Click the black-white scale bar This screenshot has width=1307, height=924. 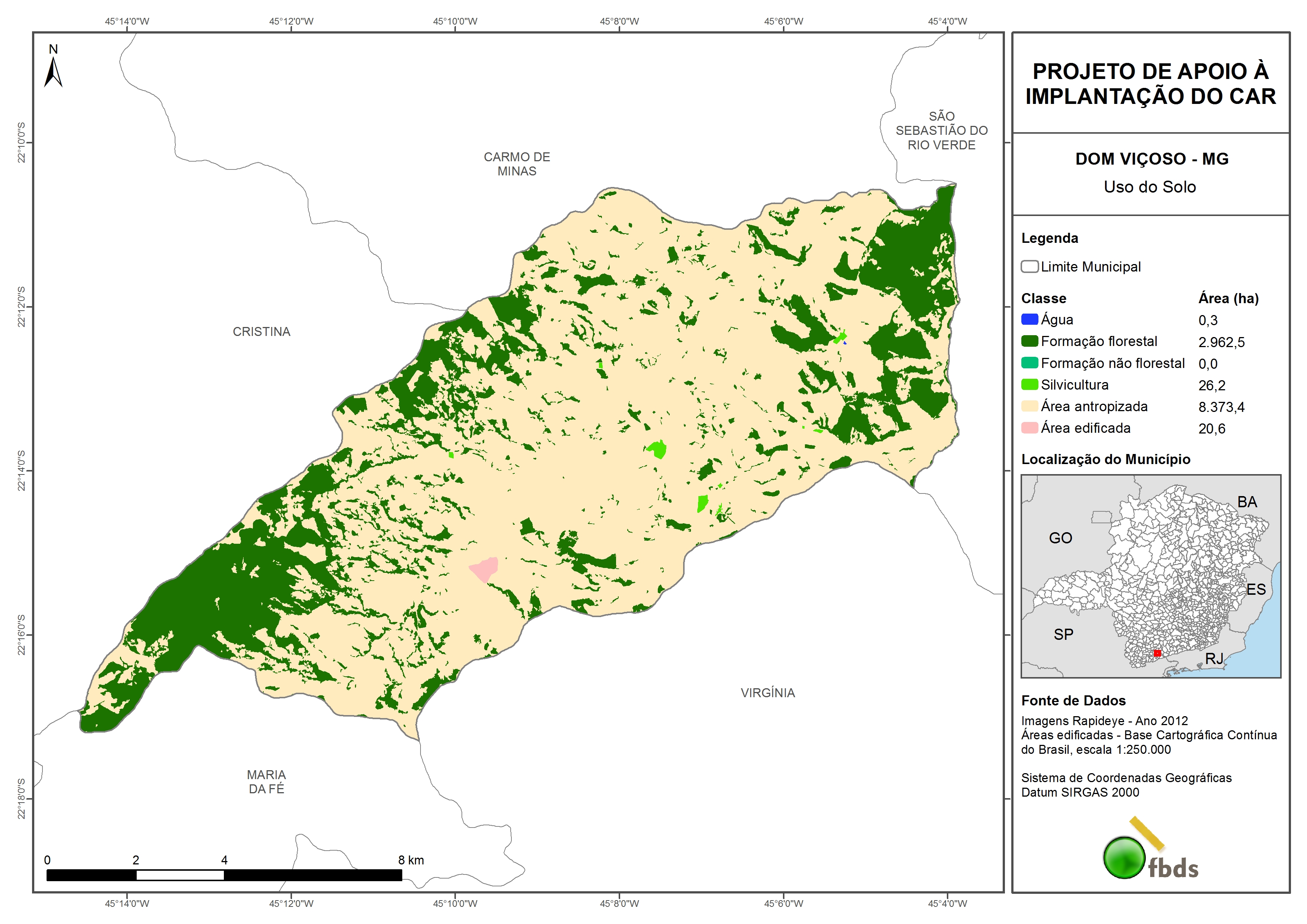pos(224,875)
